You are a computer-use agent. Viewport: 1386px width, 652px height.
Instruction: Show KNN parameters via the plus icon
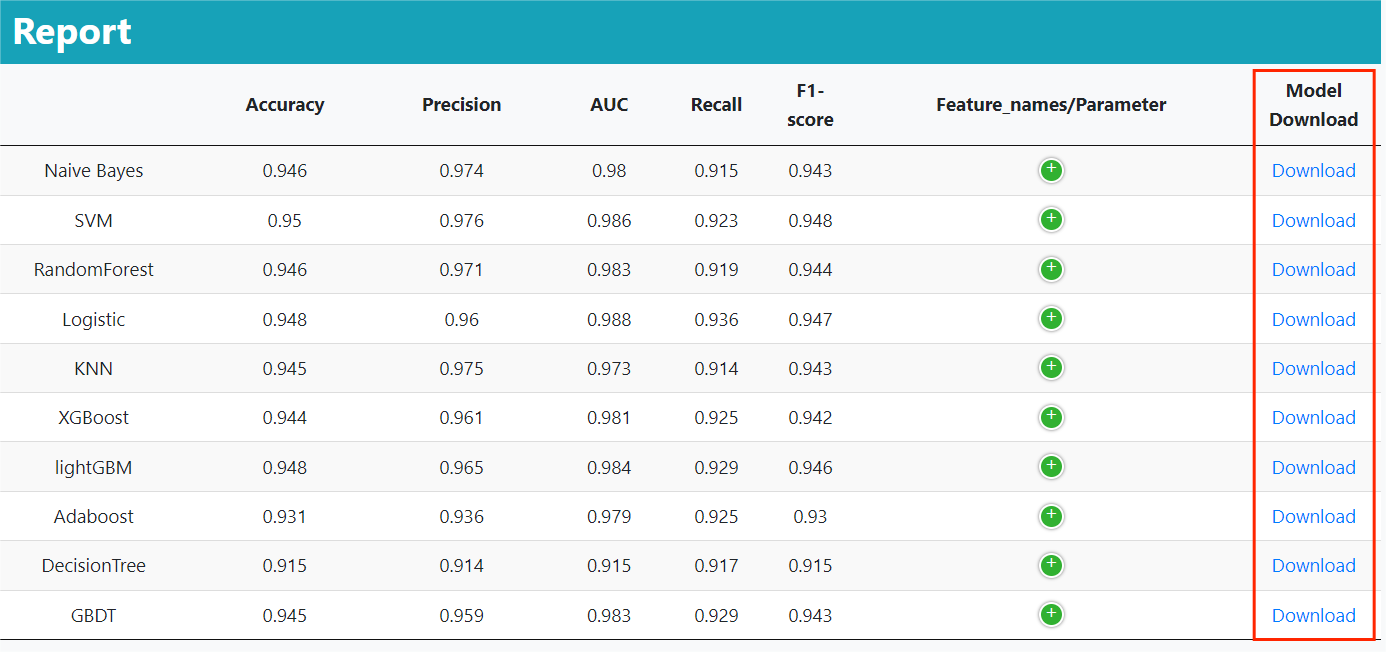coord(1050,367)
